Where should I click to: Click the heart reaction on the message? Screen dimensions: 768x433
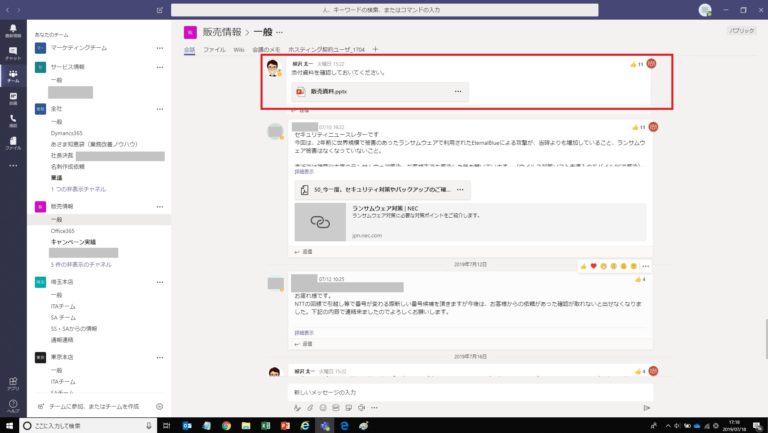(x=593, y=266)
